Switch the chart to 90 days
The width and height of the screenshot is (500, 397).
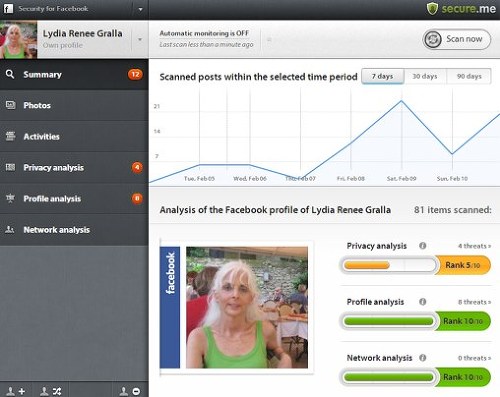469,76
